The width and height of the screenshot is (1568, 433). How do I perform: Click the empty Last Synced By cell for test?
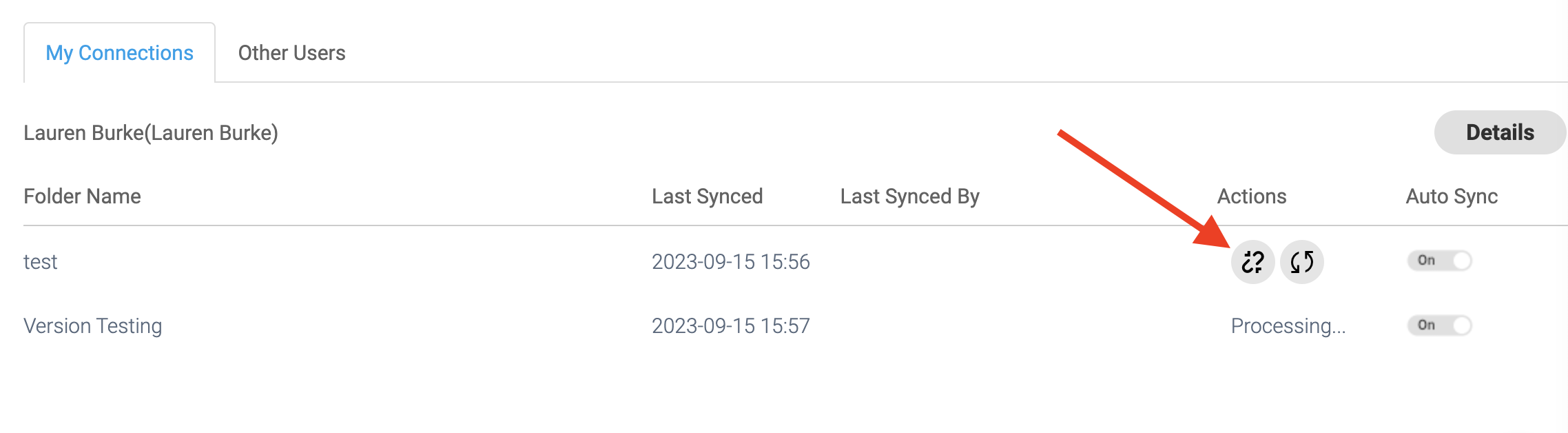pos(909,262)
